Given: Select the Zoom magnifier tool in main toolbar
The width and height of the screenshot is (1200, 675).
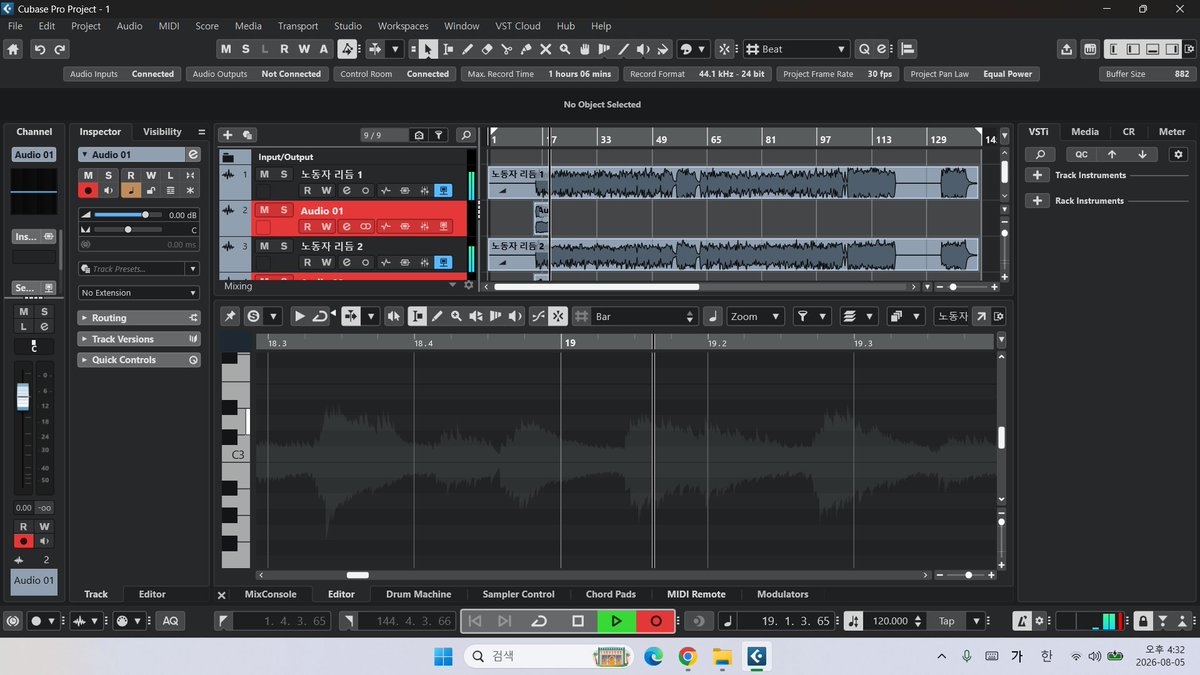Looking at the screenshot, I should (565, 49).
